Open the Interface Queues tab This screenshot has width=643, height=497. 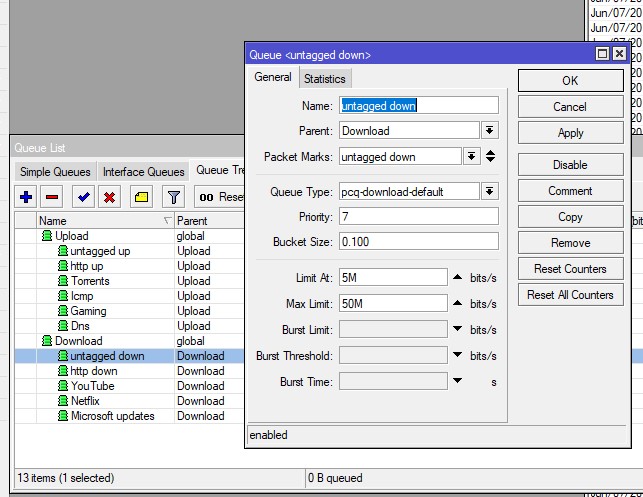[144, 172]
